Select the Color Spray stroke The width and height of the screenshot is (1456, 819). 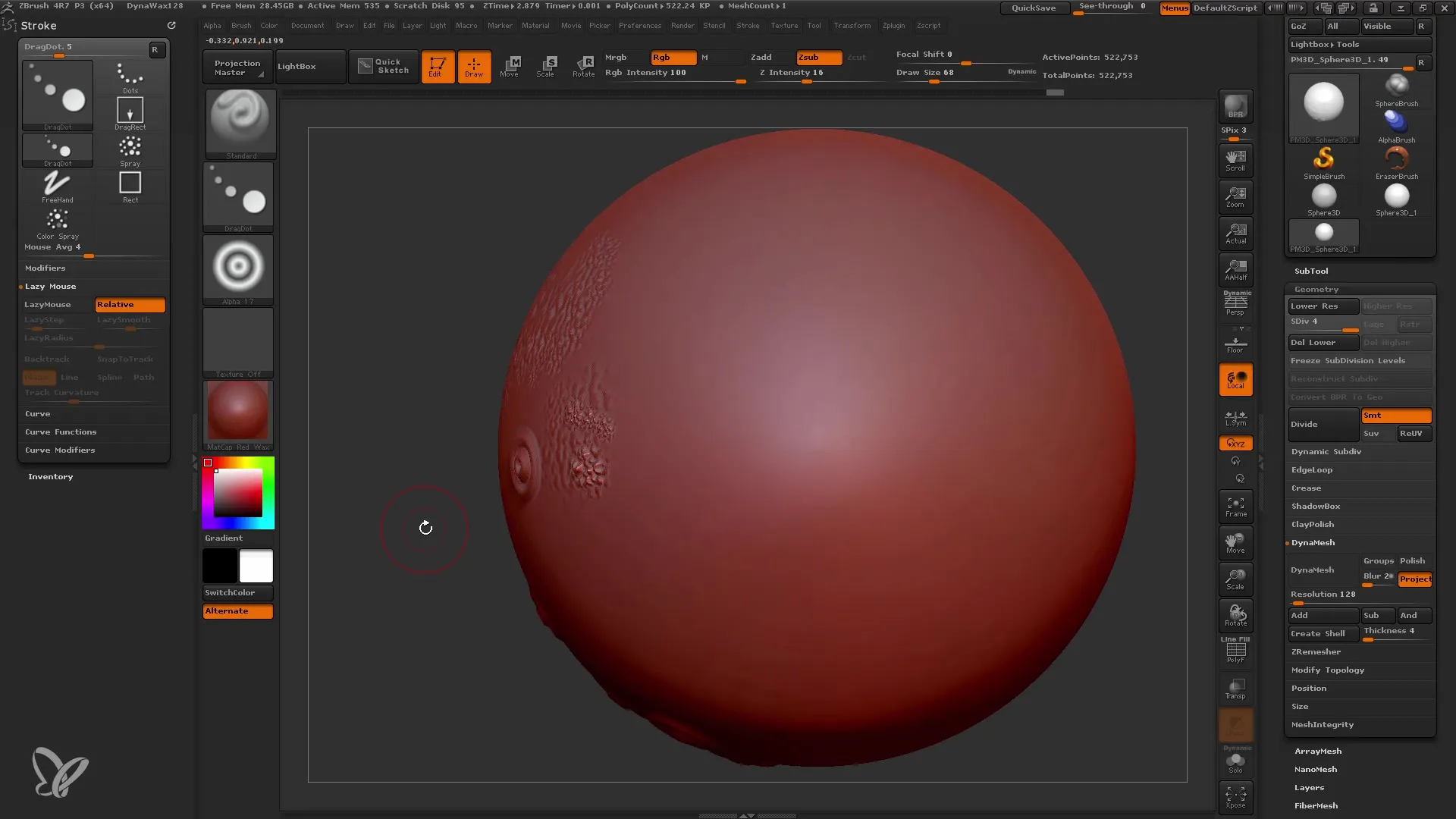click(58, 224)
